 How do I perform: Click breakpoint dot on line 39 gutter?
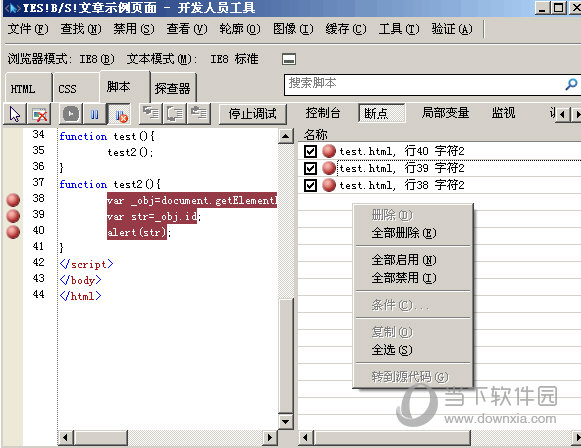[x=13, y=216]
